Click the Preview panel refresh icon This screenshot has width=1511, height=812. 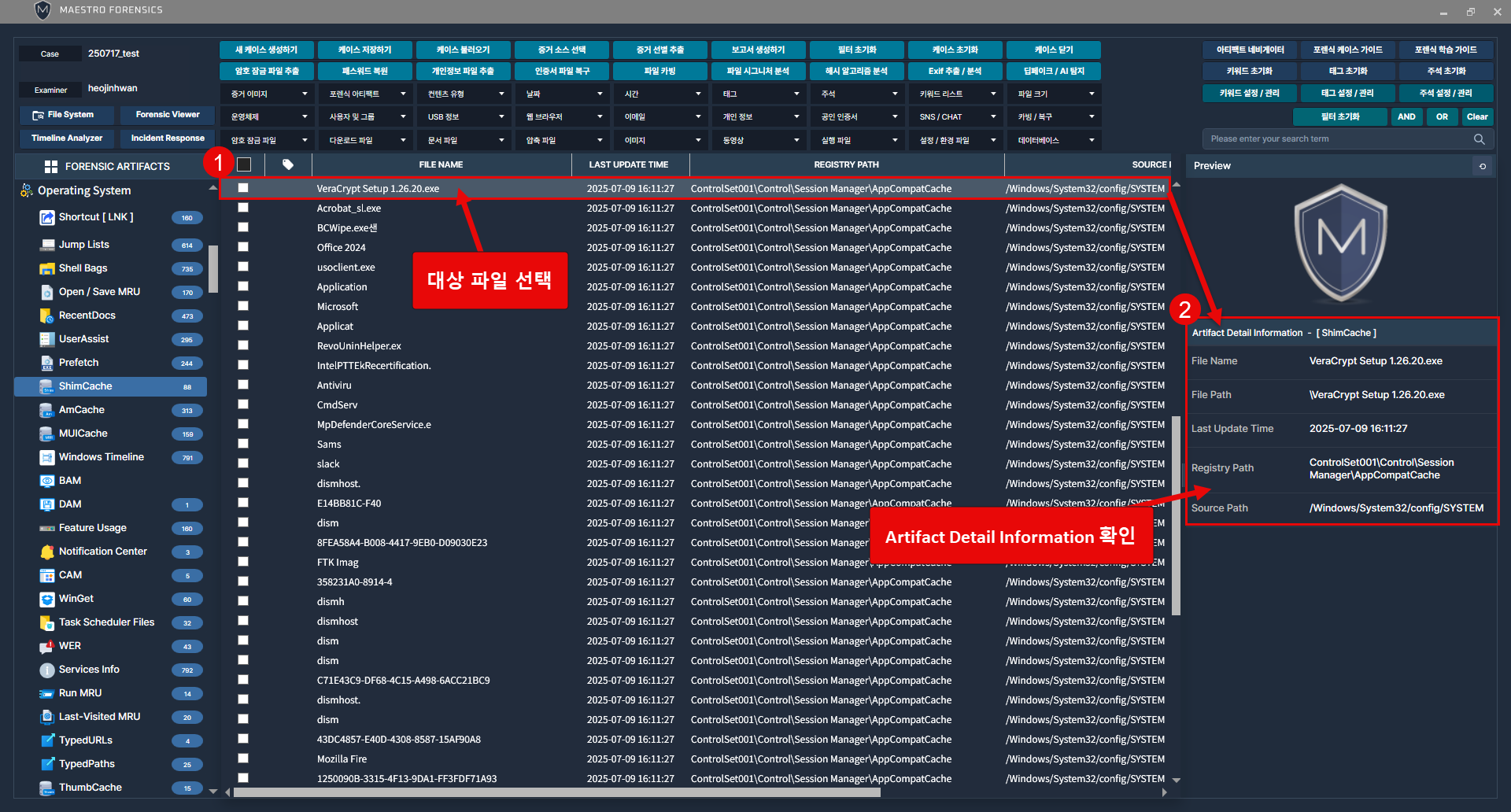tap(1483, 166)
